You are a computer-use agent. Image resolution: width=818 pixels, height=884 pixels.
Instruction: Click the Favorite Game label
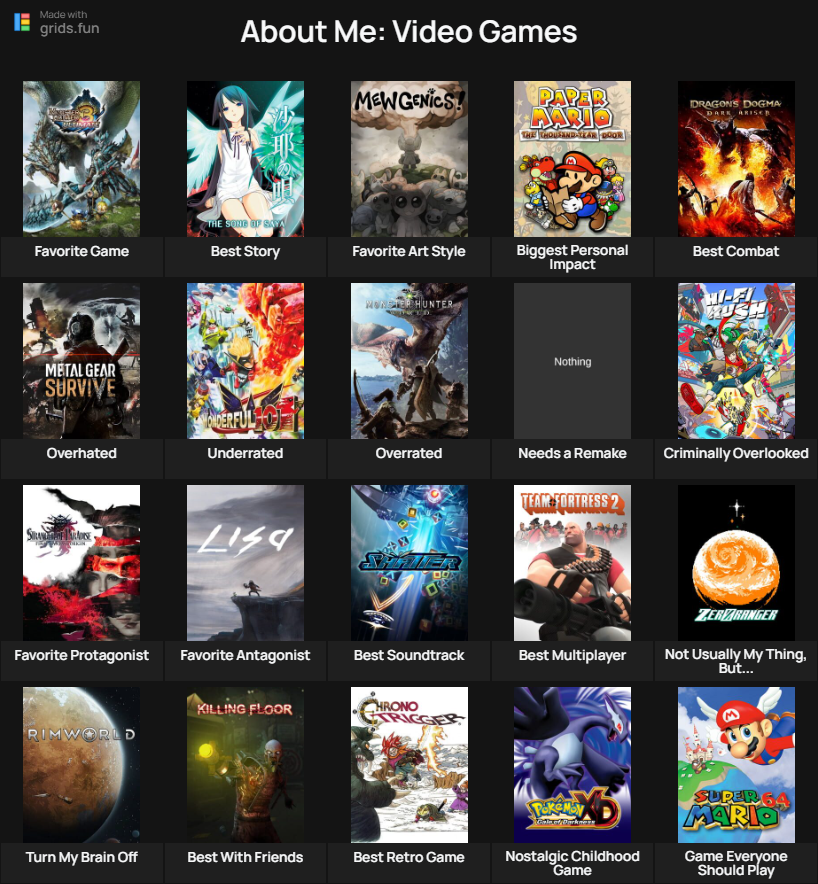pyautogui.click(x=82, y=251)
